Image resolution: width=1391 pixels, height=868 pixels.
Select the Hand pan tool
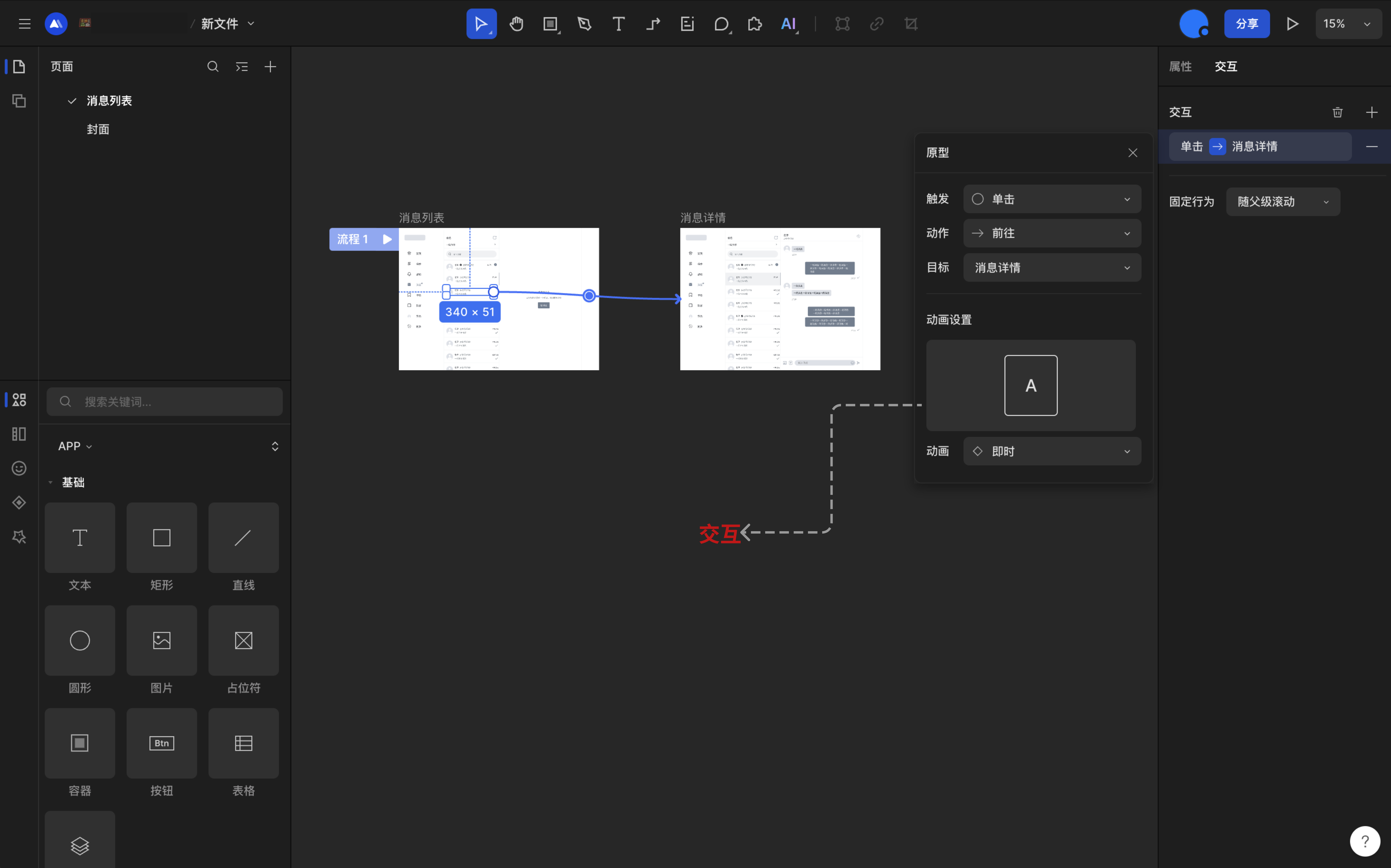click(x=516, y=24)
